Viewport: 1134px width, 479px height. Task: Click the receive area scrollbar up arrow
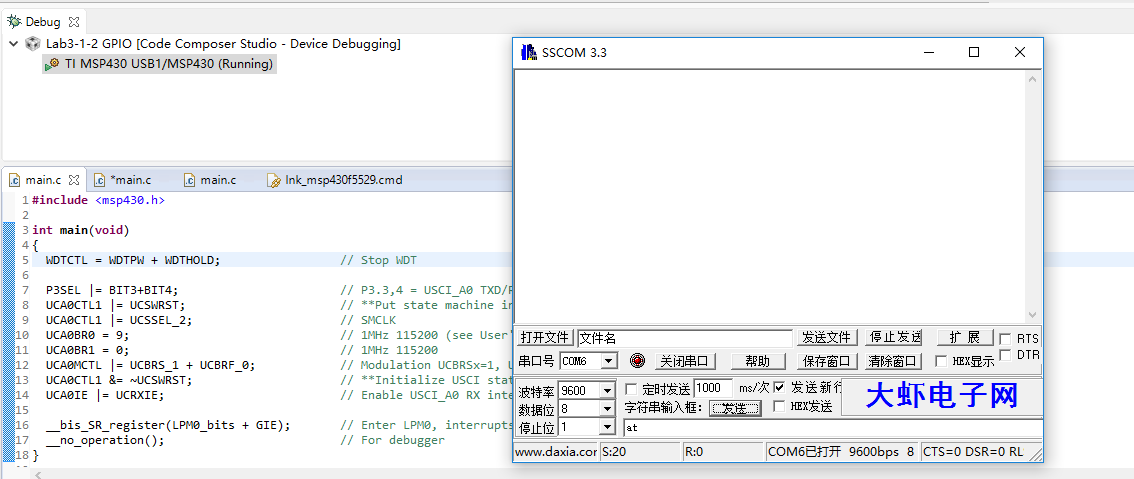coord(1033,78)
